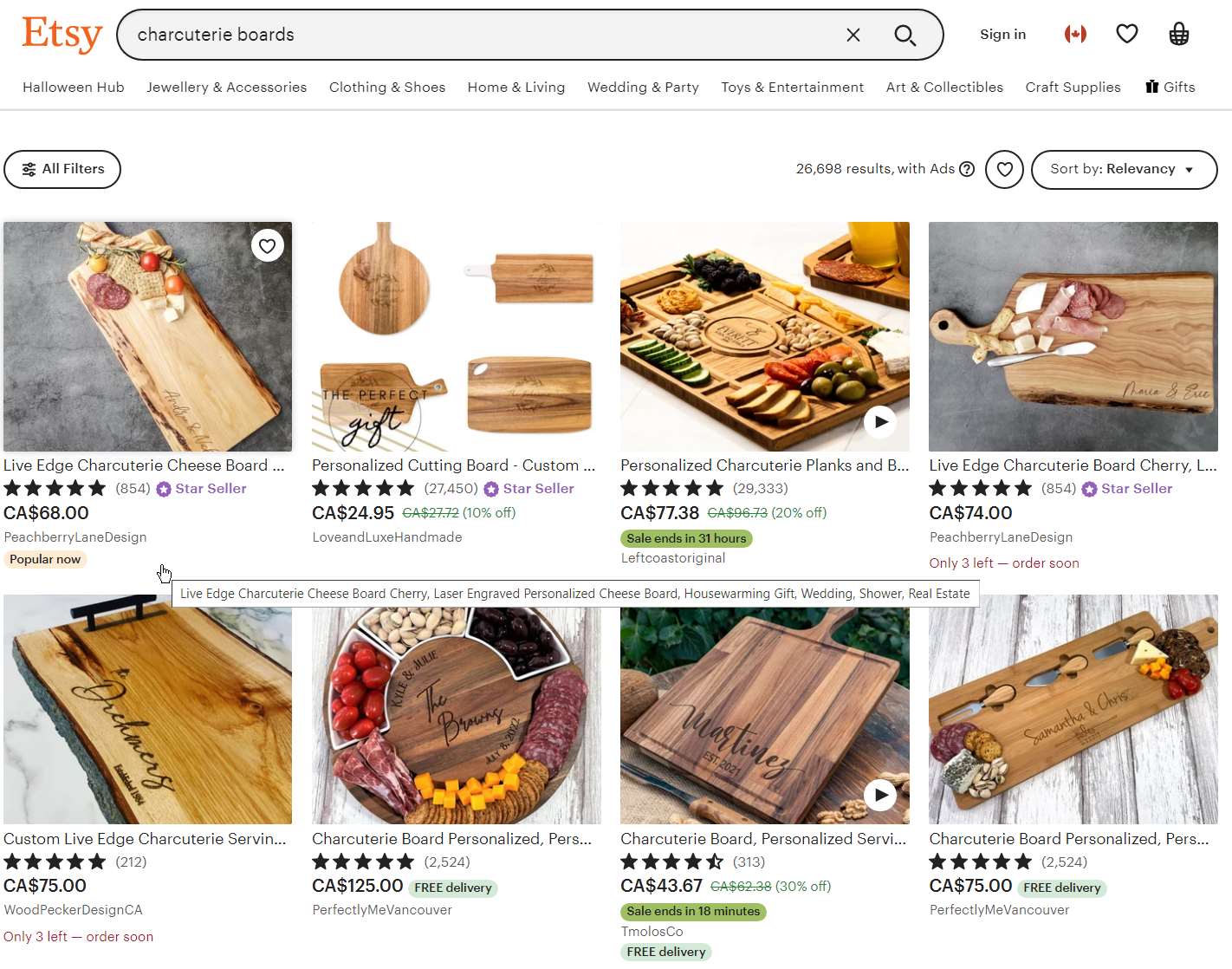Play video on Martinez charcuterie board listing

[880, 795]
